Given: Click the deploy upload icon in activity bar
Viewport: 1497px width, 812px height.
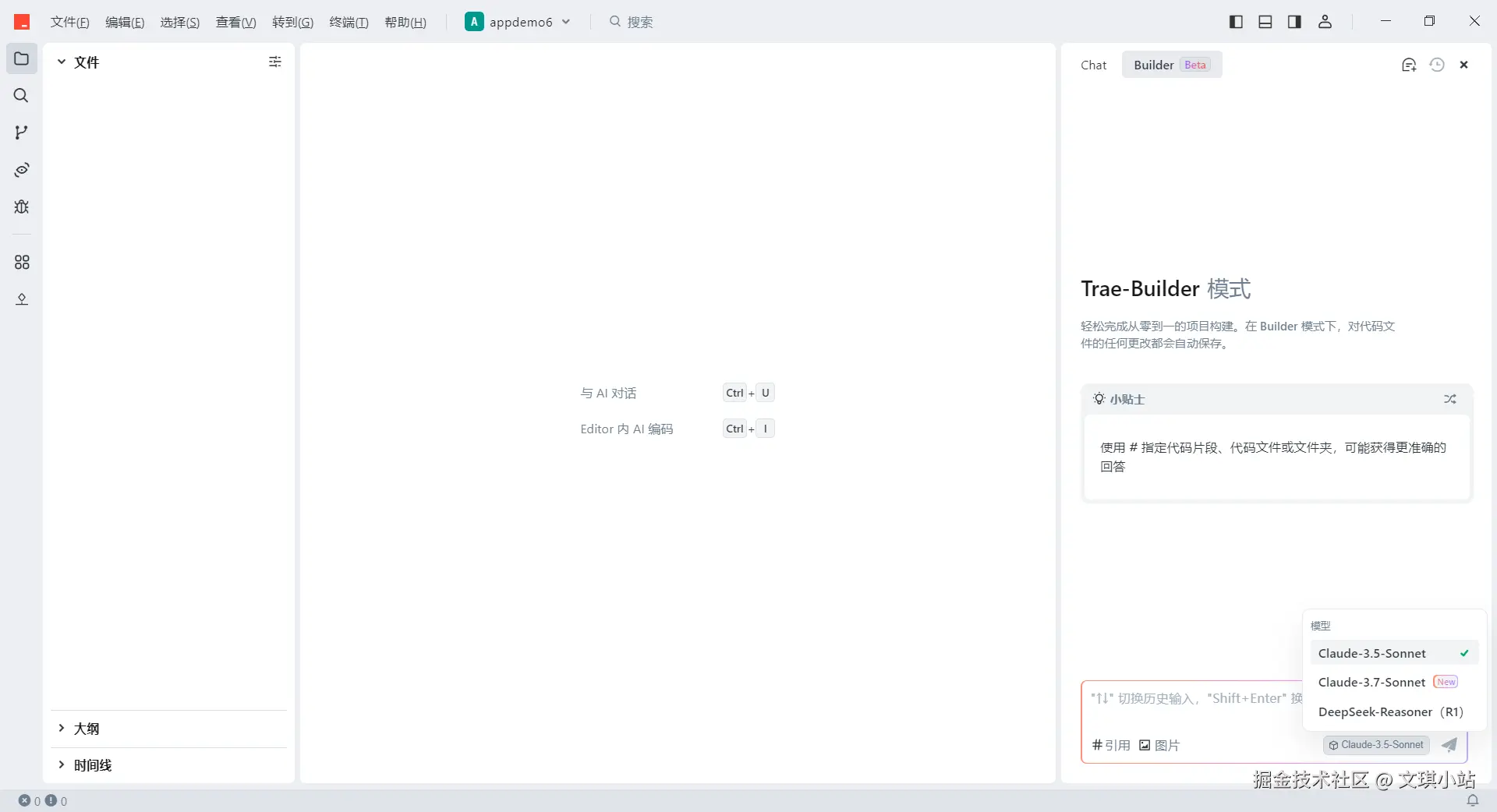Looking at the screenshot, I should click(x=22, y=299).
